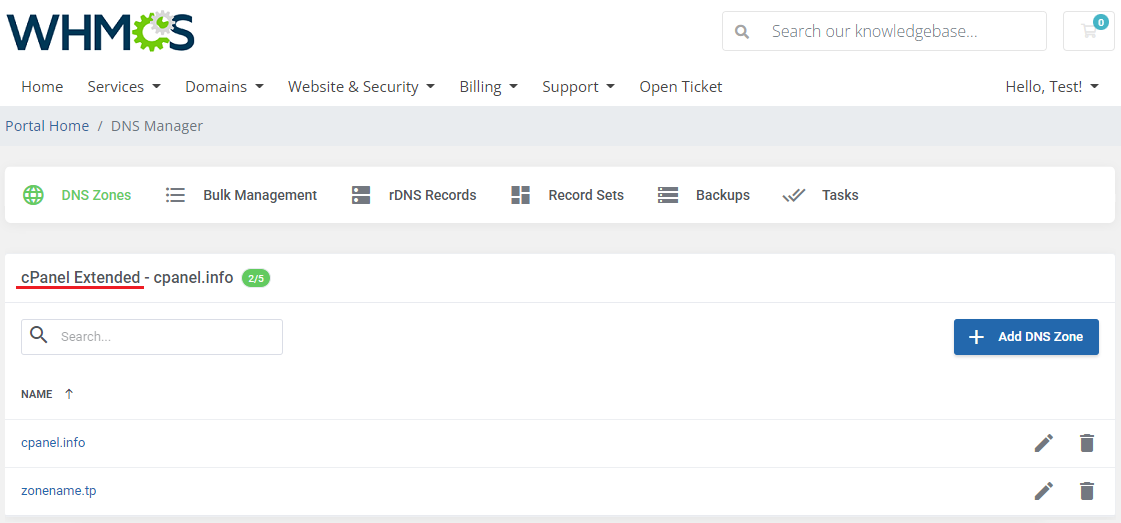
Task: Click the NAME column header
Action: (36, 394)
